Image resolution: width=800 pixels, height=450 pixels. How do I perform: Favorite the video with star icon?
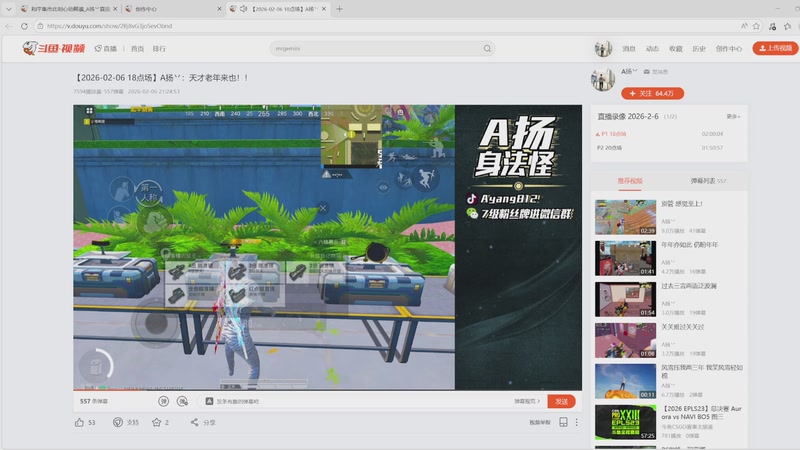(157, 422)
